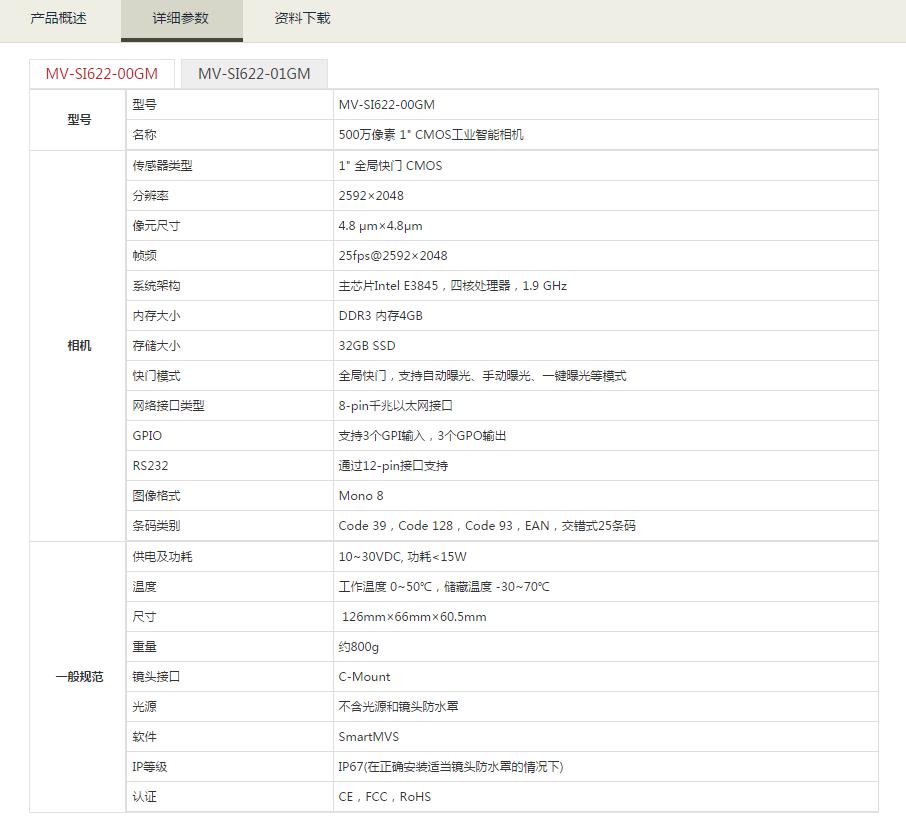Select the 详细参数 tab
The width and height of the screenshot is (906, 830).
pos(180,19)
